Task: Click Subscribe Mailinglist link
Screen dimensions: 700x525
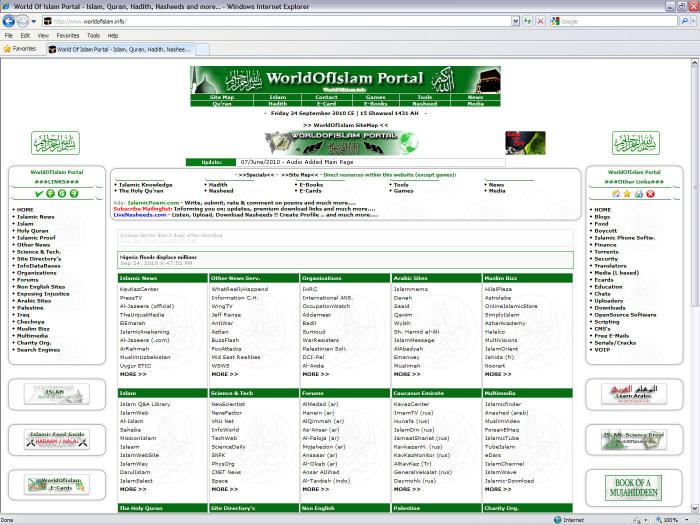Action: click(142, 208)
